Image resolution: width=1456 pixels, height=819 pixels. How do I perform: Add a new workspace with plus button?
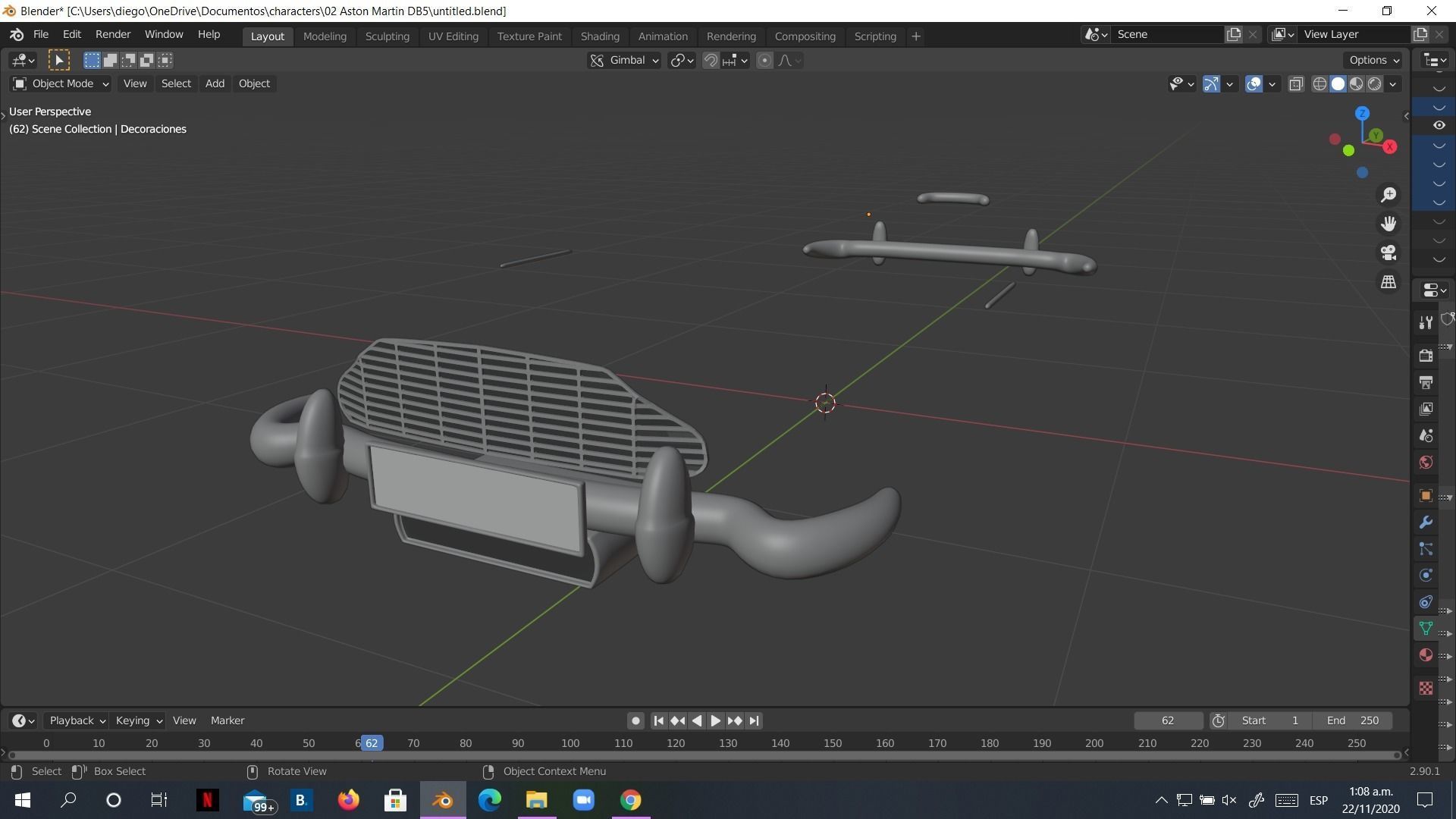click(x=915, y=36)
